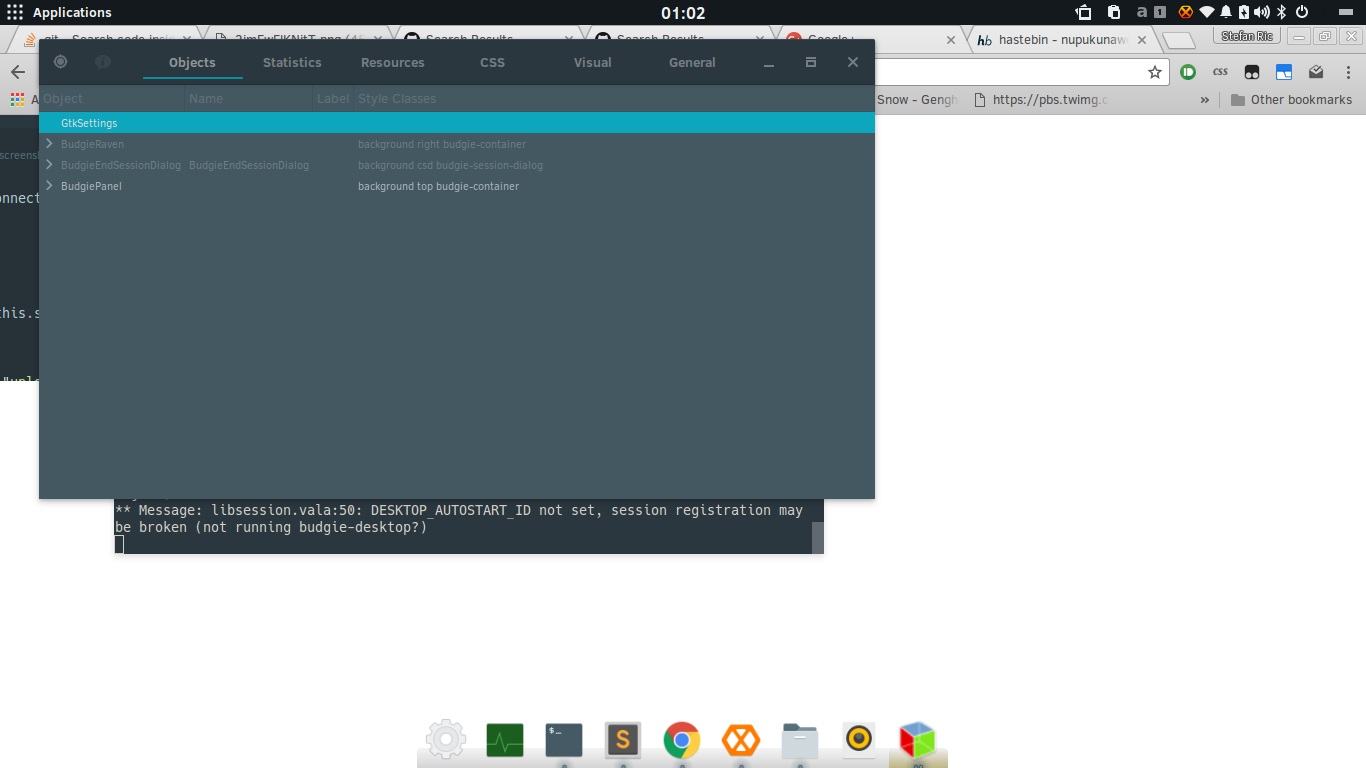Open the clipboard manager tray icon
The height and width of the screenshot is (768, 1366).
pyautogui.click(x=1114, y=12)
